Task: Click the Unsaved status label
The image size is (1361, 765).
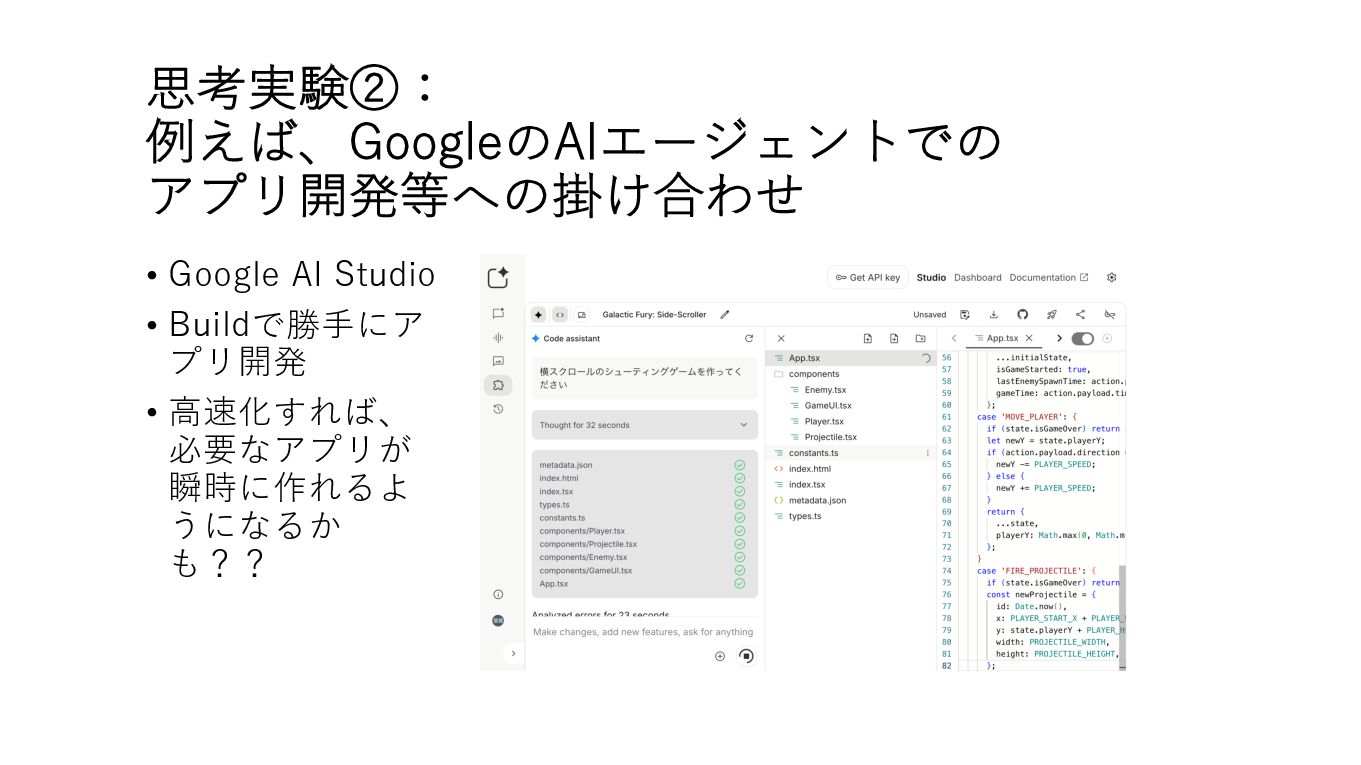Action: (x=929, y=314)
